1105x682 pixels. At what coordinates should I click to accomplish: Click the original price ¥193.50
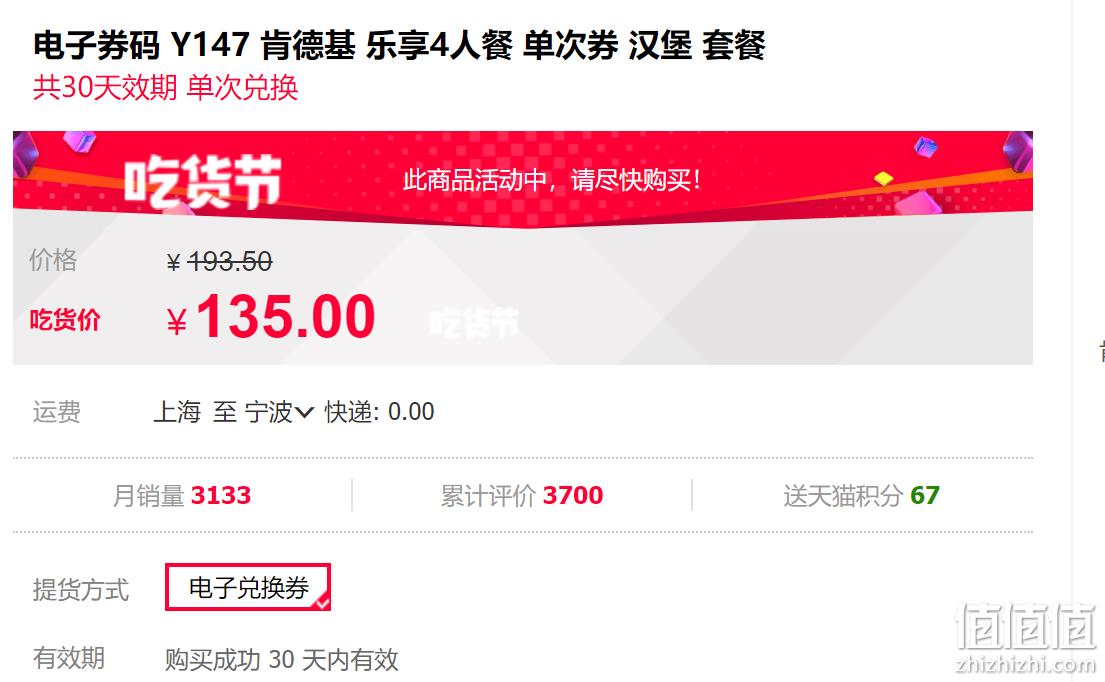tap(219, 262)
